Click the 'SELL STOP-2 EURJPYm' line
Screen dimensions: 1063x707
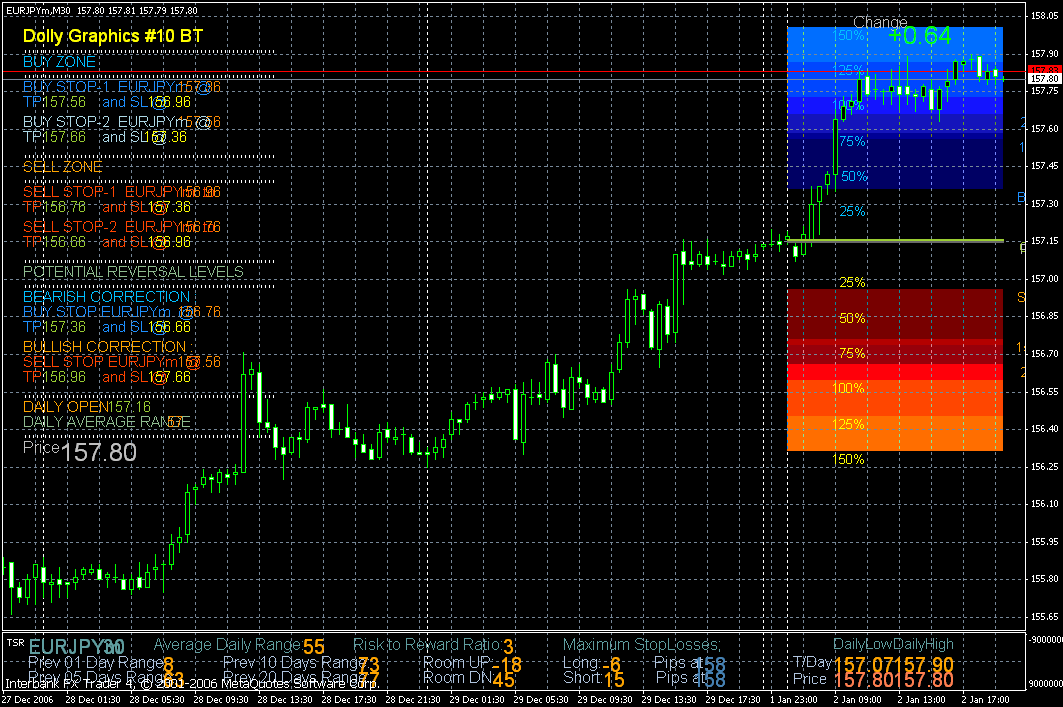point(122,226)
